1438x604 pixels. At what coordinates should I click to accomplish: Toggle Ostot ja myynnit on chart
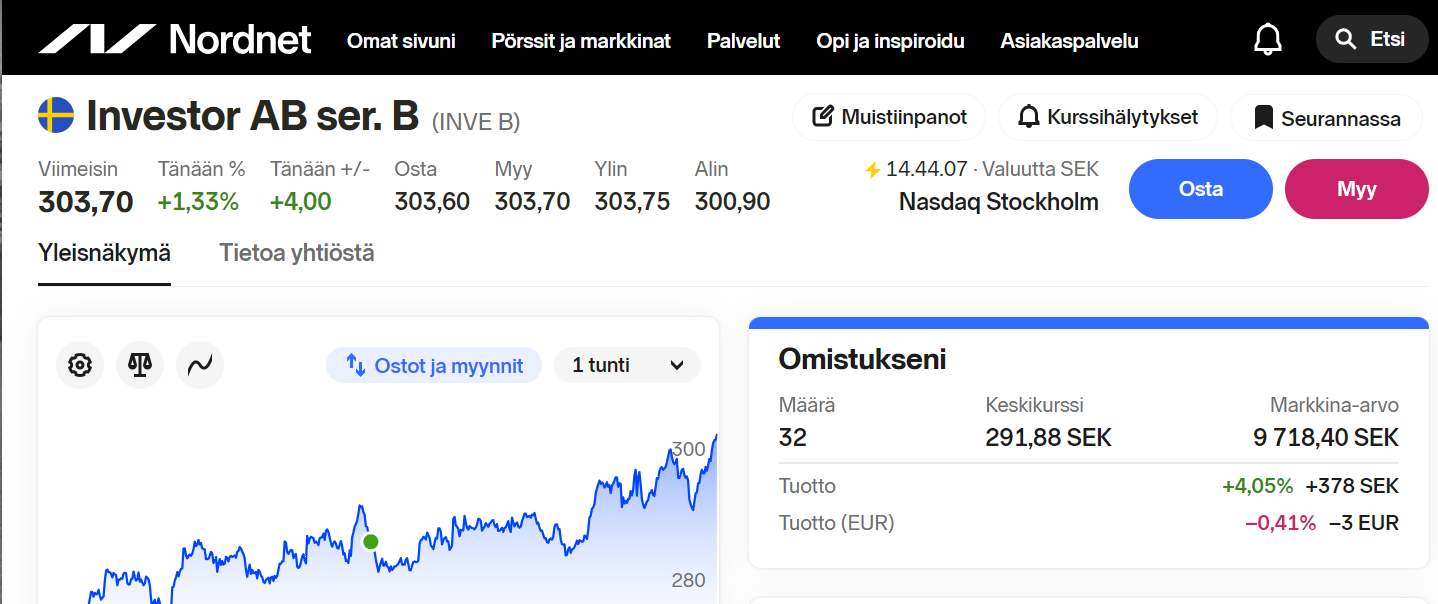click(x=434, y=366)
